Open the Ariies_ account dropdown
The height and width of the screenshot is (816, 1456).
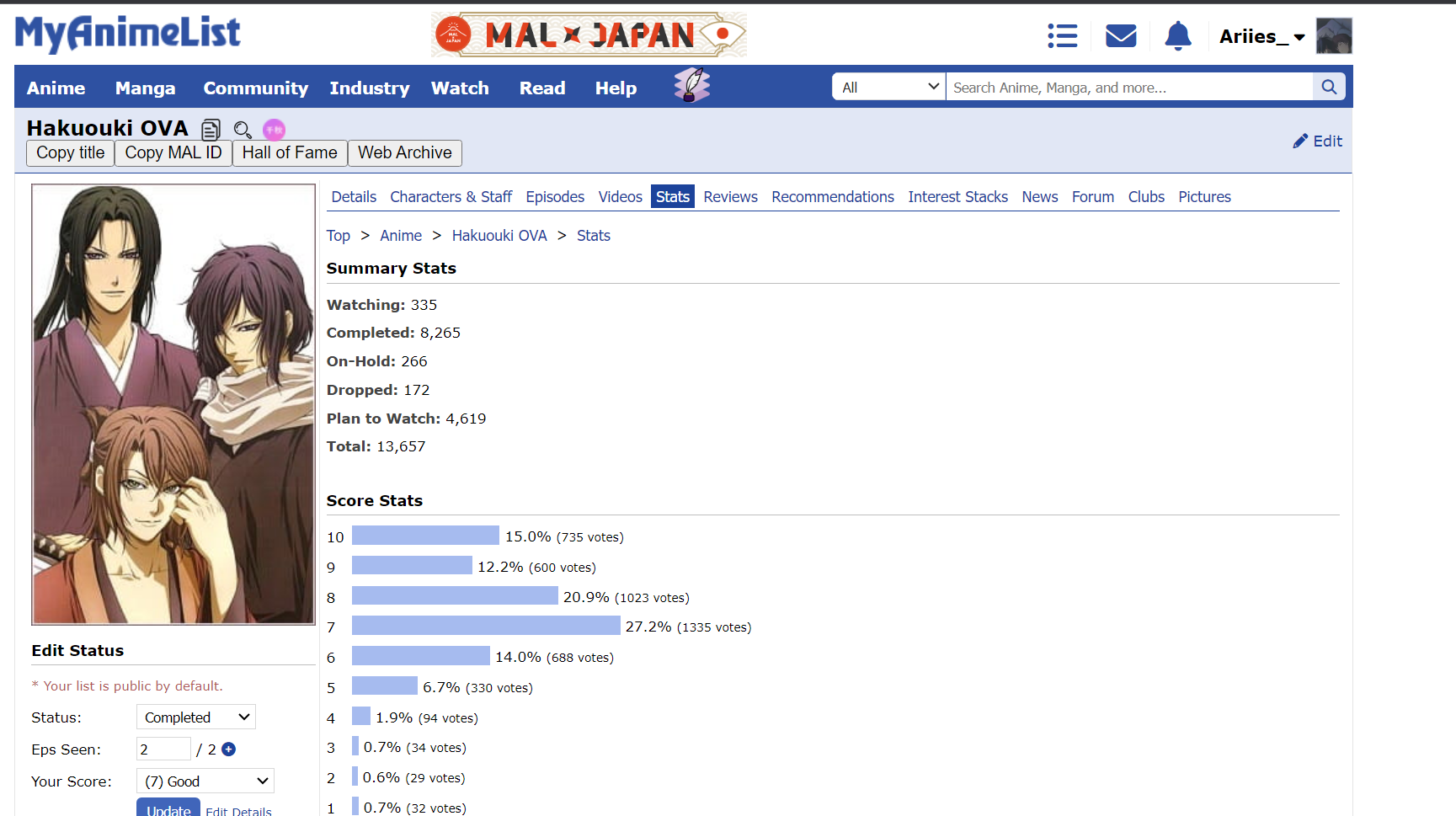point(1262,37)
